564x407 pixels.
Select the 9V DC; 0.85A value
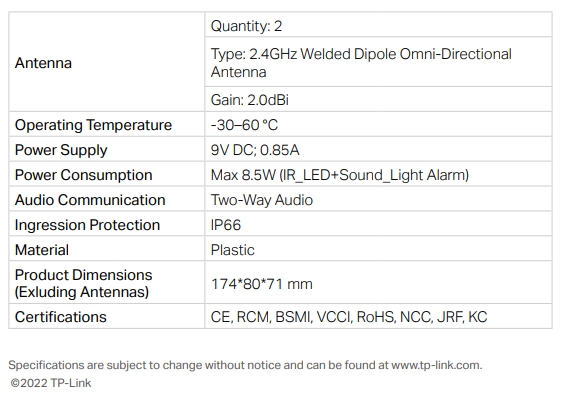click(255, 150)
